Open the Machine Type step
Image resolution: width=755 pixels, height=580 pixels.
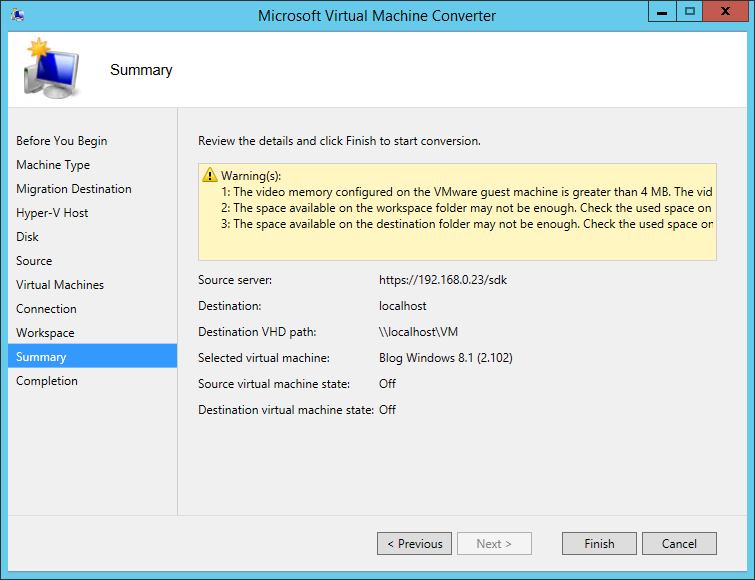click(x=53, y=165)
